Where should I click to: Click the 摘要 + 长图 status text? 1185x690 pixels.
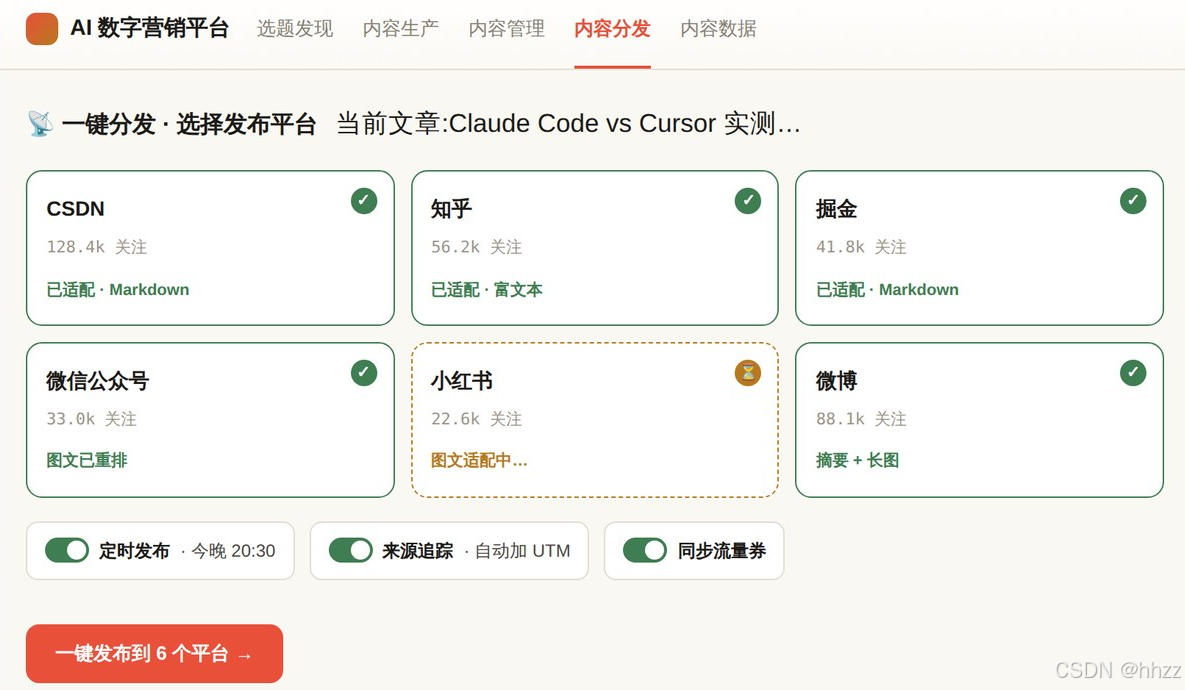click(x=857, y=460)
